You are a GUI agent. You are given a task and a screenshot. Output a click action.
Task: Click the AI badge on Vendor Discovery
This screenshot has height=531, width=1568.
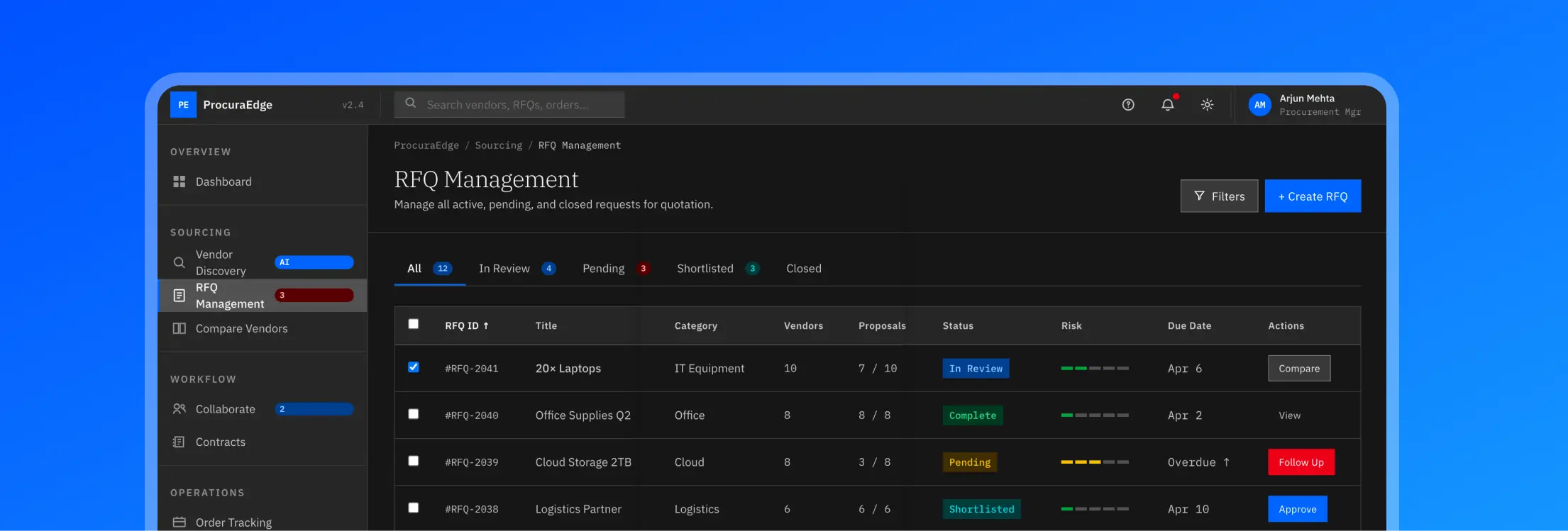[x=314, y=262]
